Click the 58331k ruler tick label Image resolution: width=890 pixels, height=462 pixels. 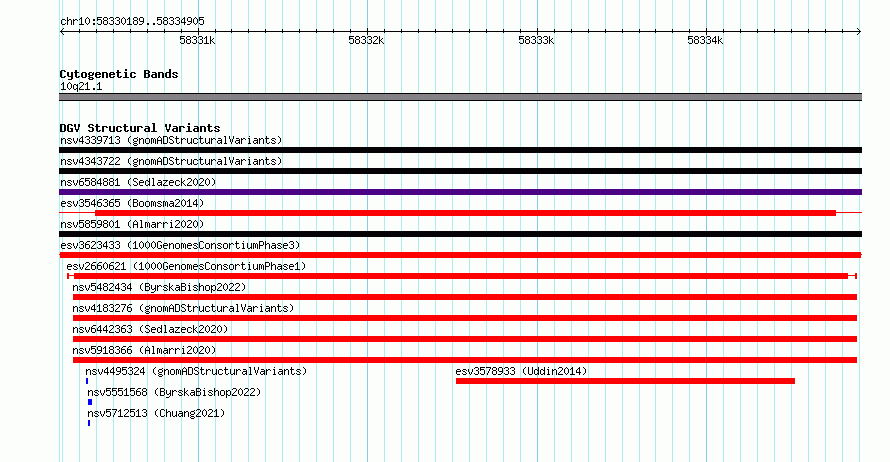[197, 40]
